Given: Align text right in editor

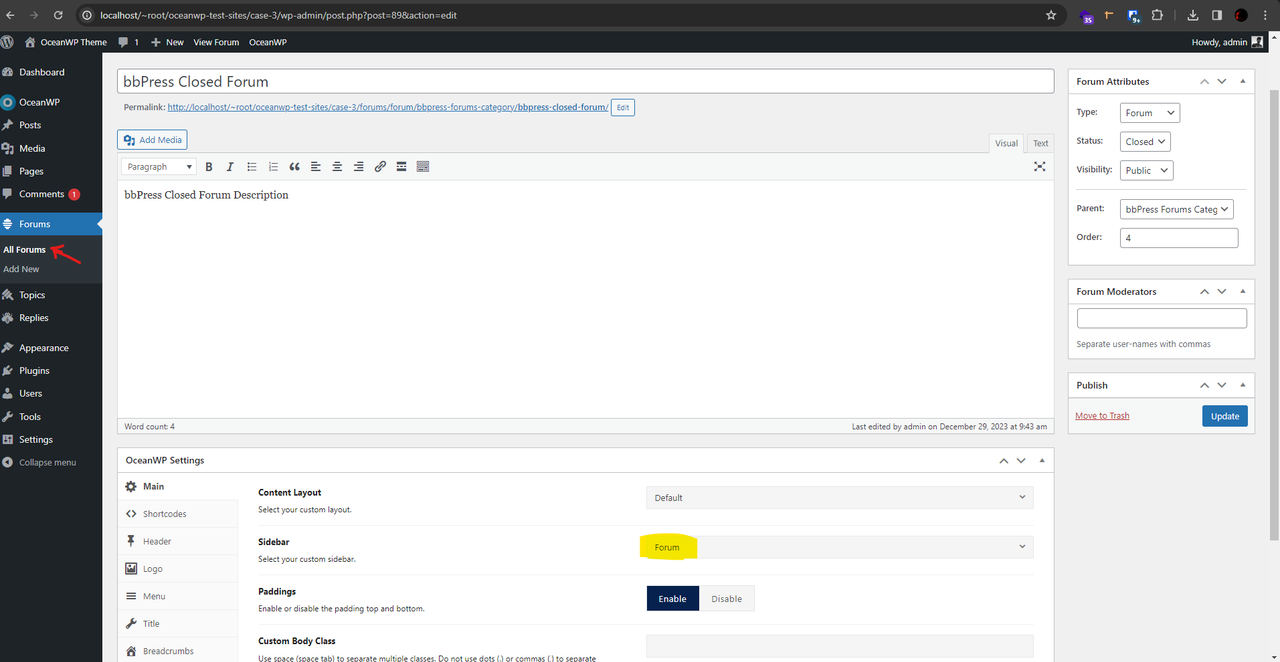Looking at the screenshot, I should pyautogui.click(x=358, y=167).
